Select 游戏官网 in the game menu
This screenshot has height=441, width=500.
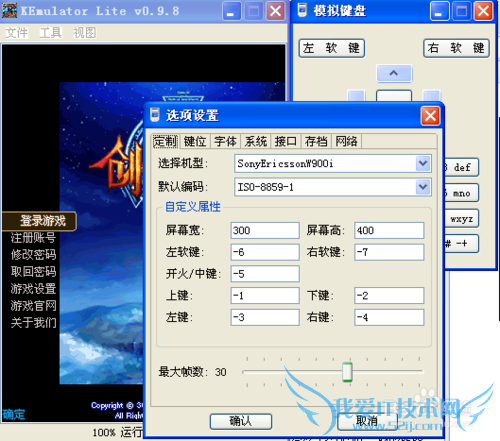[x=33, y=306]
